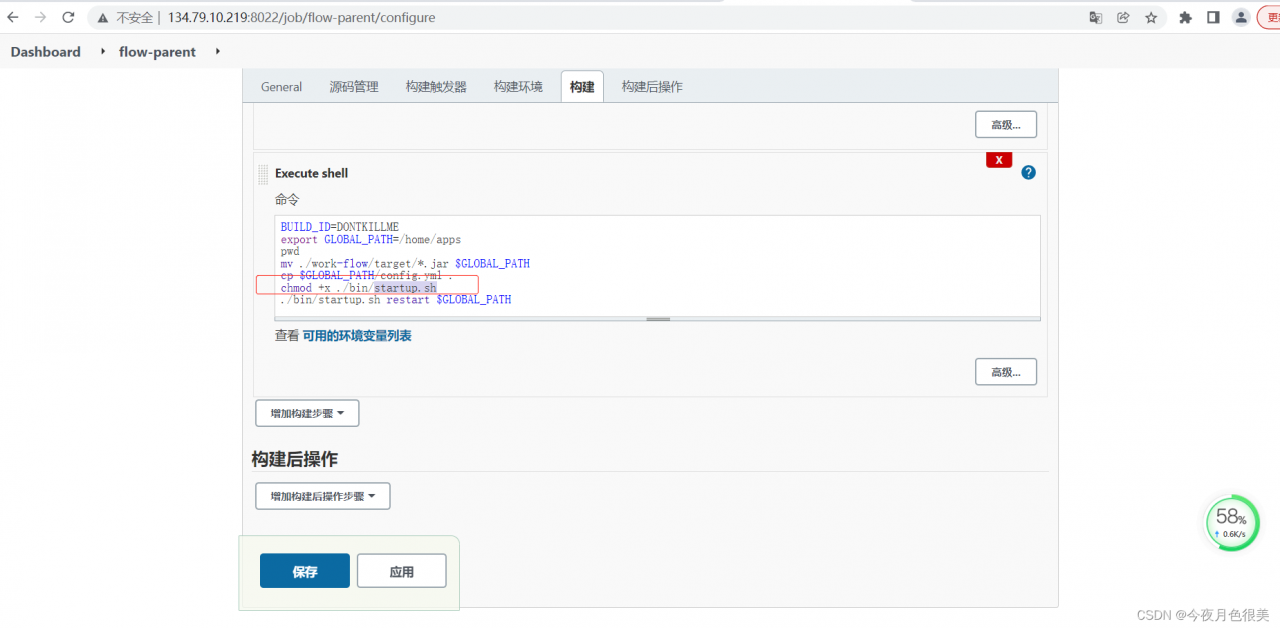The width and height of the screenshot is (1280, 628).
Task: Click the ./bin/startup.sh restart line
Action: tap(396, 299)
